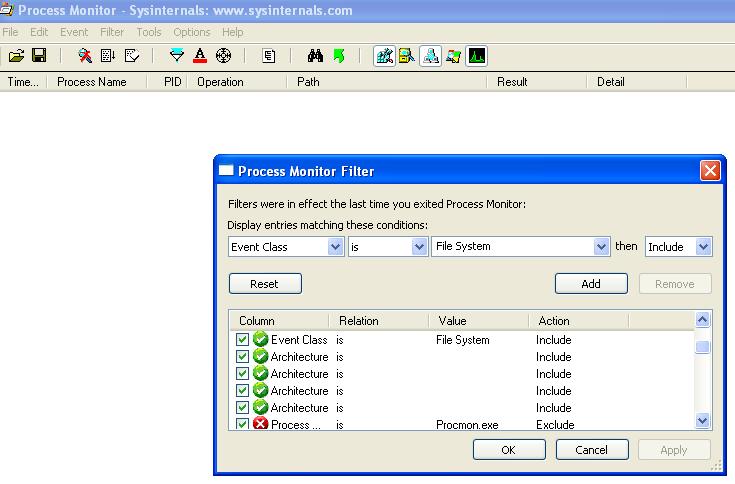Image resolution: width=735 pixels, height=484 pixels.
Task: Confirm filter with OK button
Action: pos(509,450)
